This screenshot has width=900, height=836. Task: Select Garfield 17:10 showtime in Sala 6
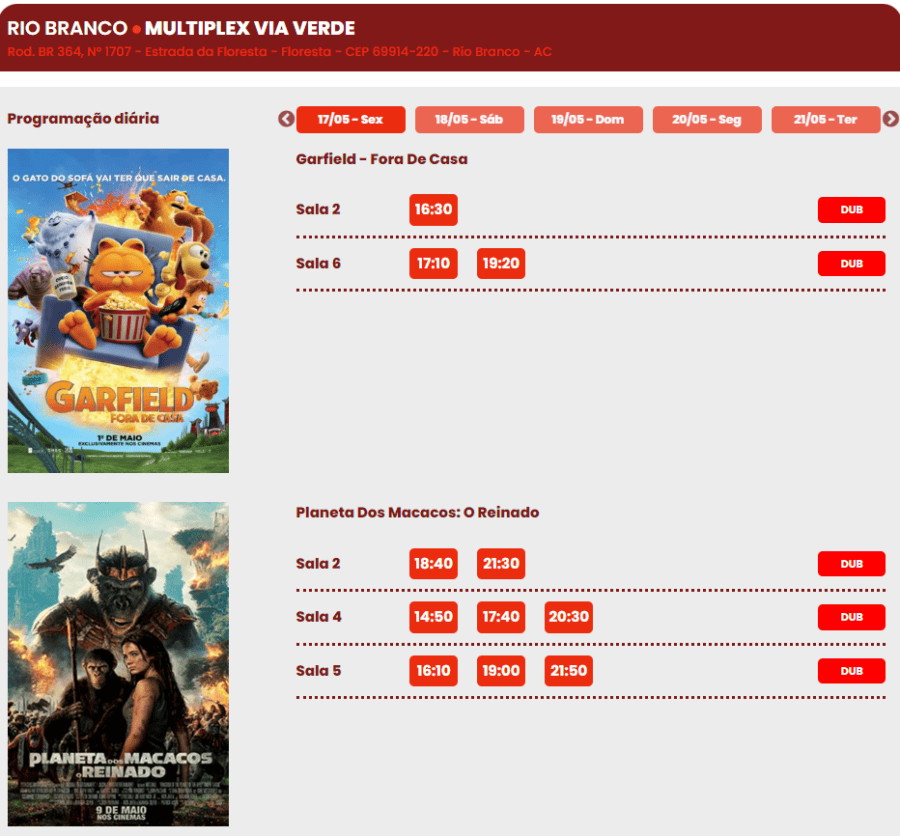433,264
